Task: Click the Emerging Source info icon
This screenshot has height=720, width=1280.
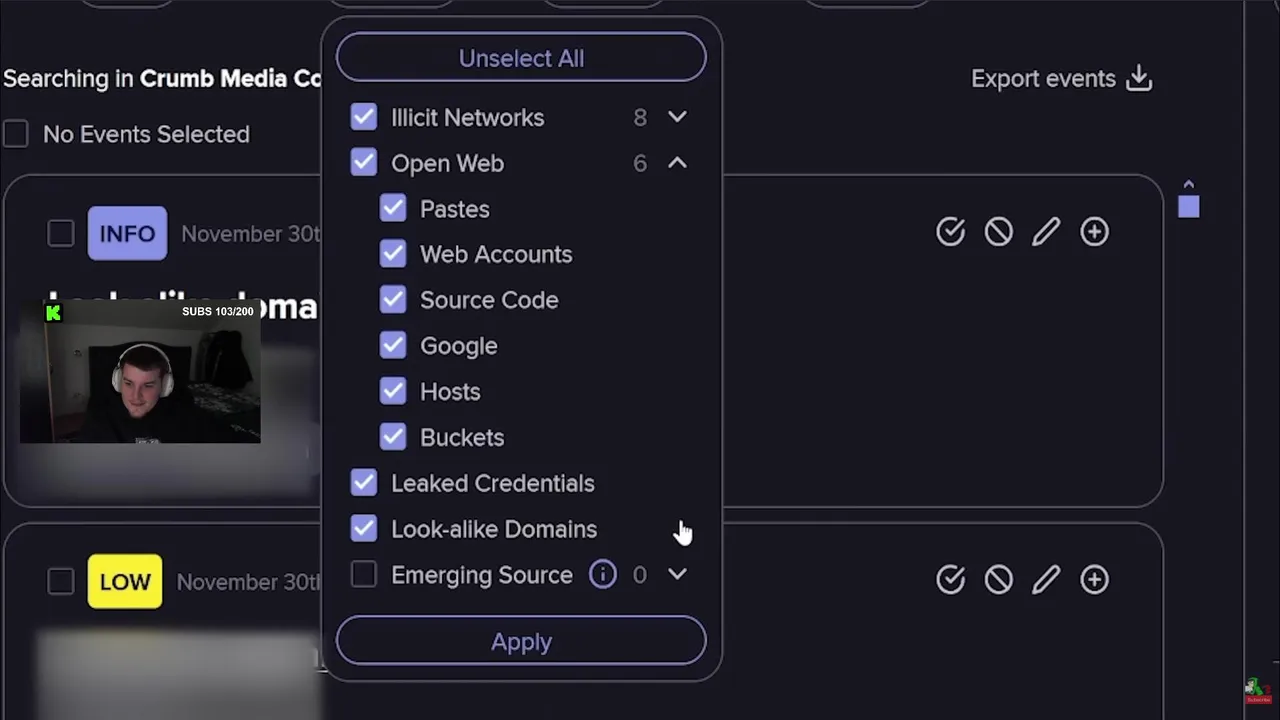Action: (x=602, y=574)
